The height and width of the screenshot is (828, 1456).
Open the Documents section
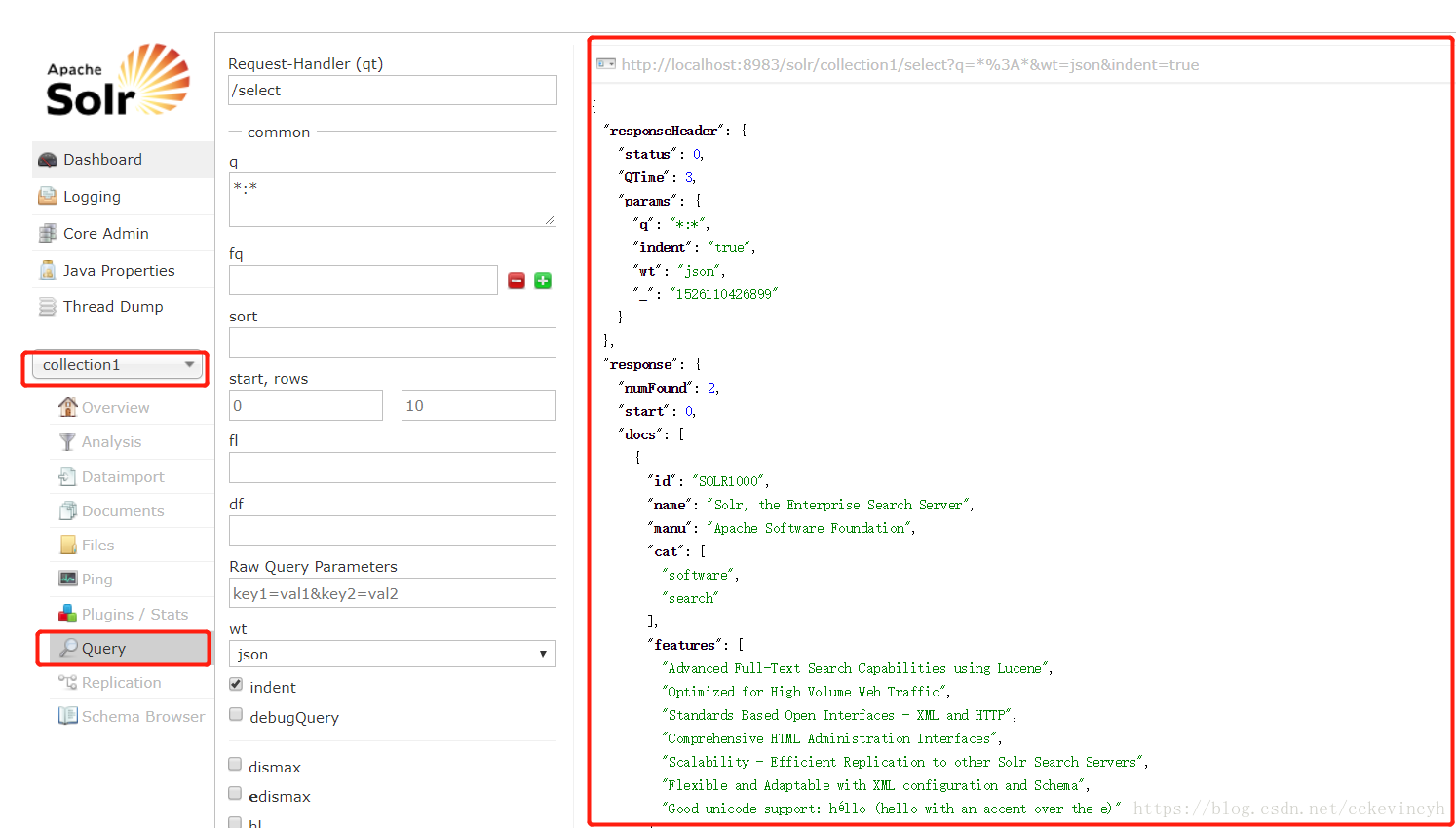pos(132,510)
